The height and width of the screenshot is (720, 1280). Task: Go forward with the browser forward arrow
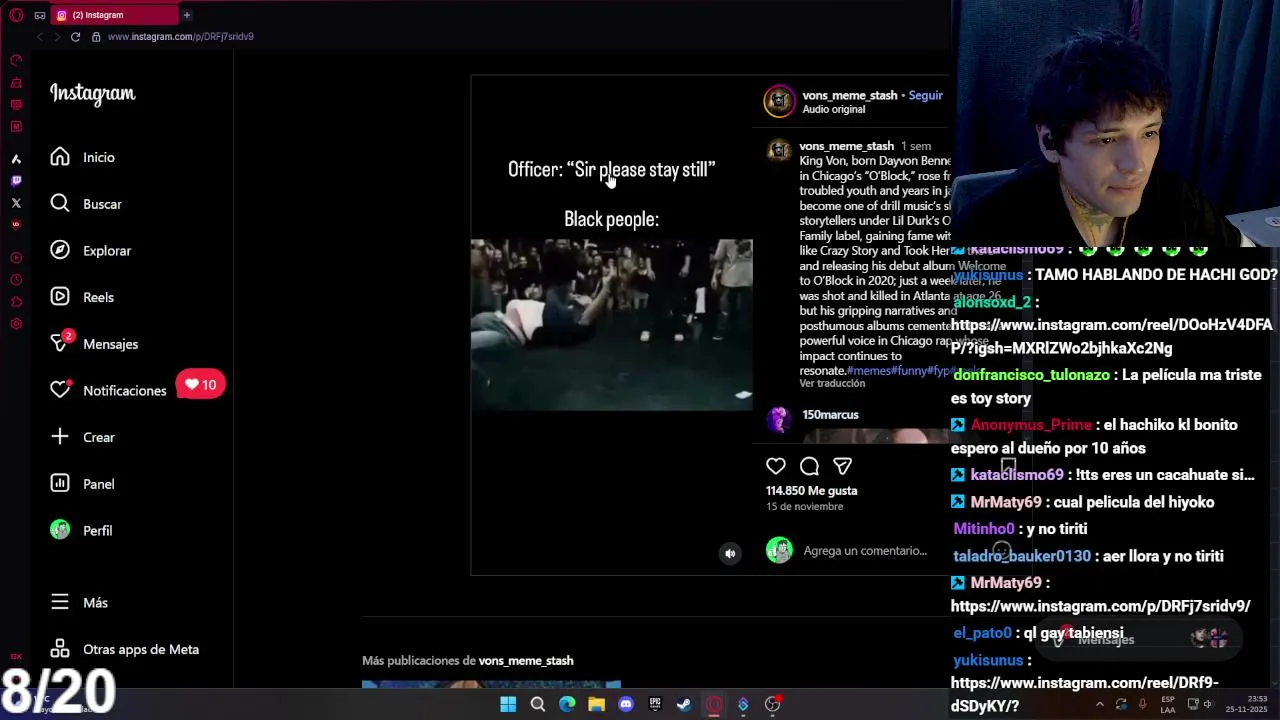[x=57, y=37]
